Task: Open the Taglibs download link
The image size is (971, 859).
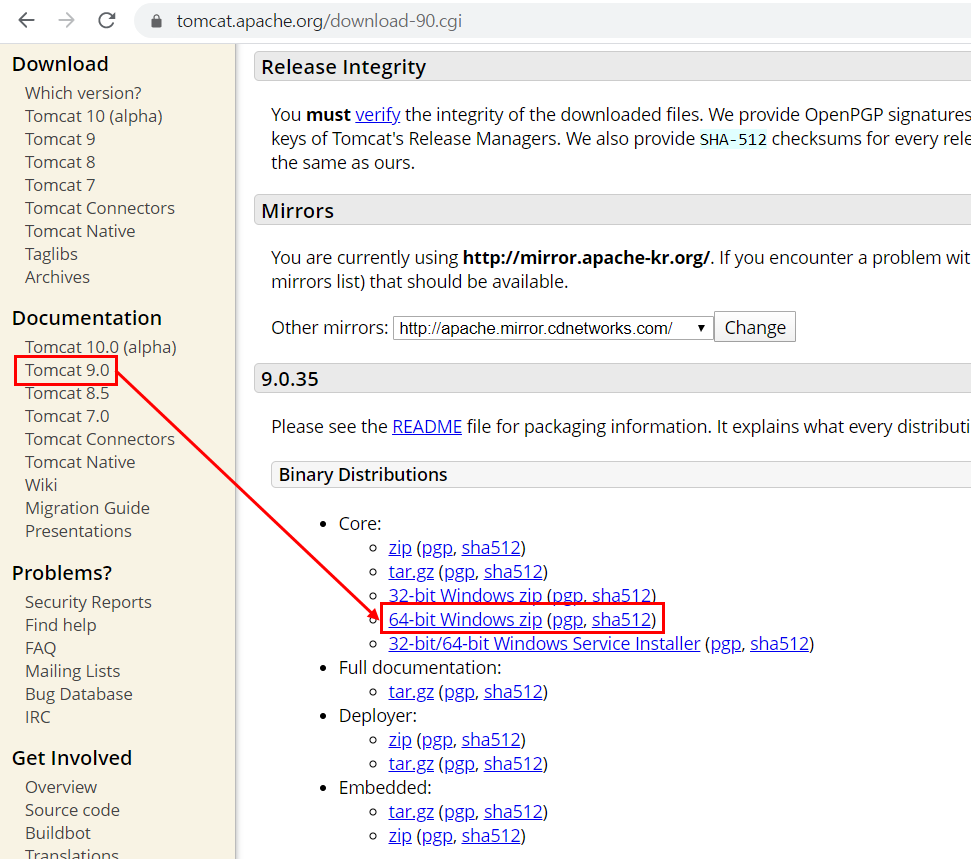Action: coord(51,254)
